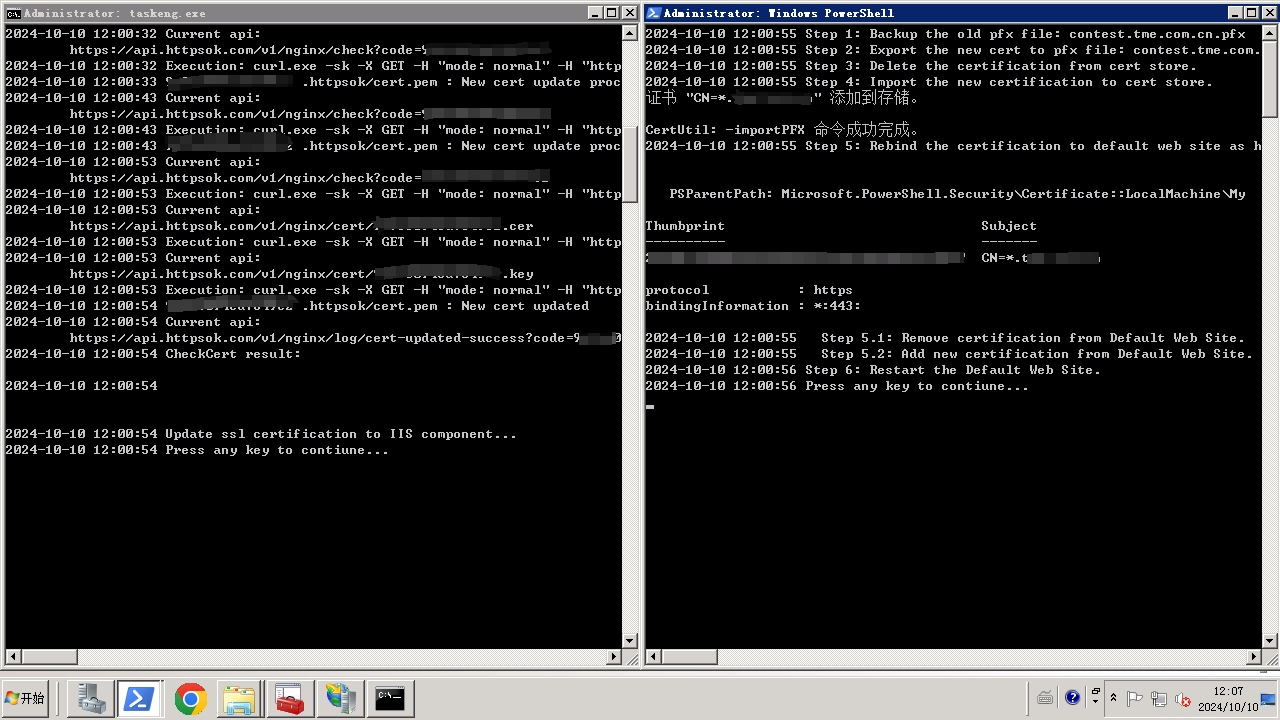Click "Step 5.2: Add new certification" line
This screenshot has width=1280, height=720.
click(x=949, y=354)
